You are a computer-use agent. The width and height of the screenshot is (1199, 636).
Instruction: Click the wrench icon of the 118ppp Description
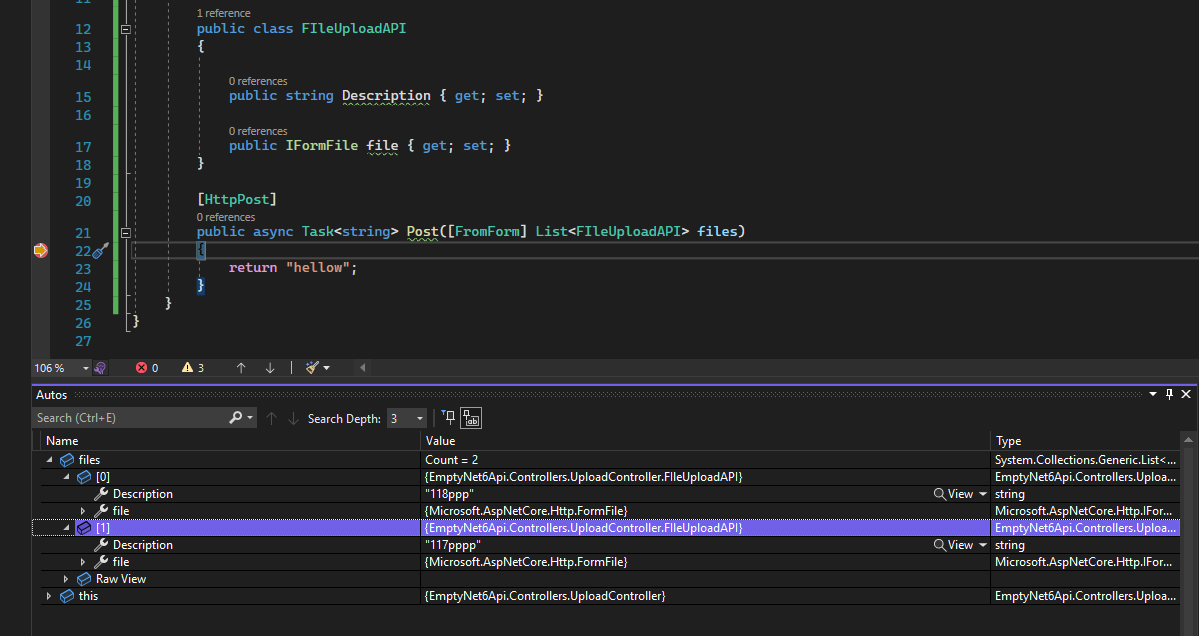point(101,494)
